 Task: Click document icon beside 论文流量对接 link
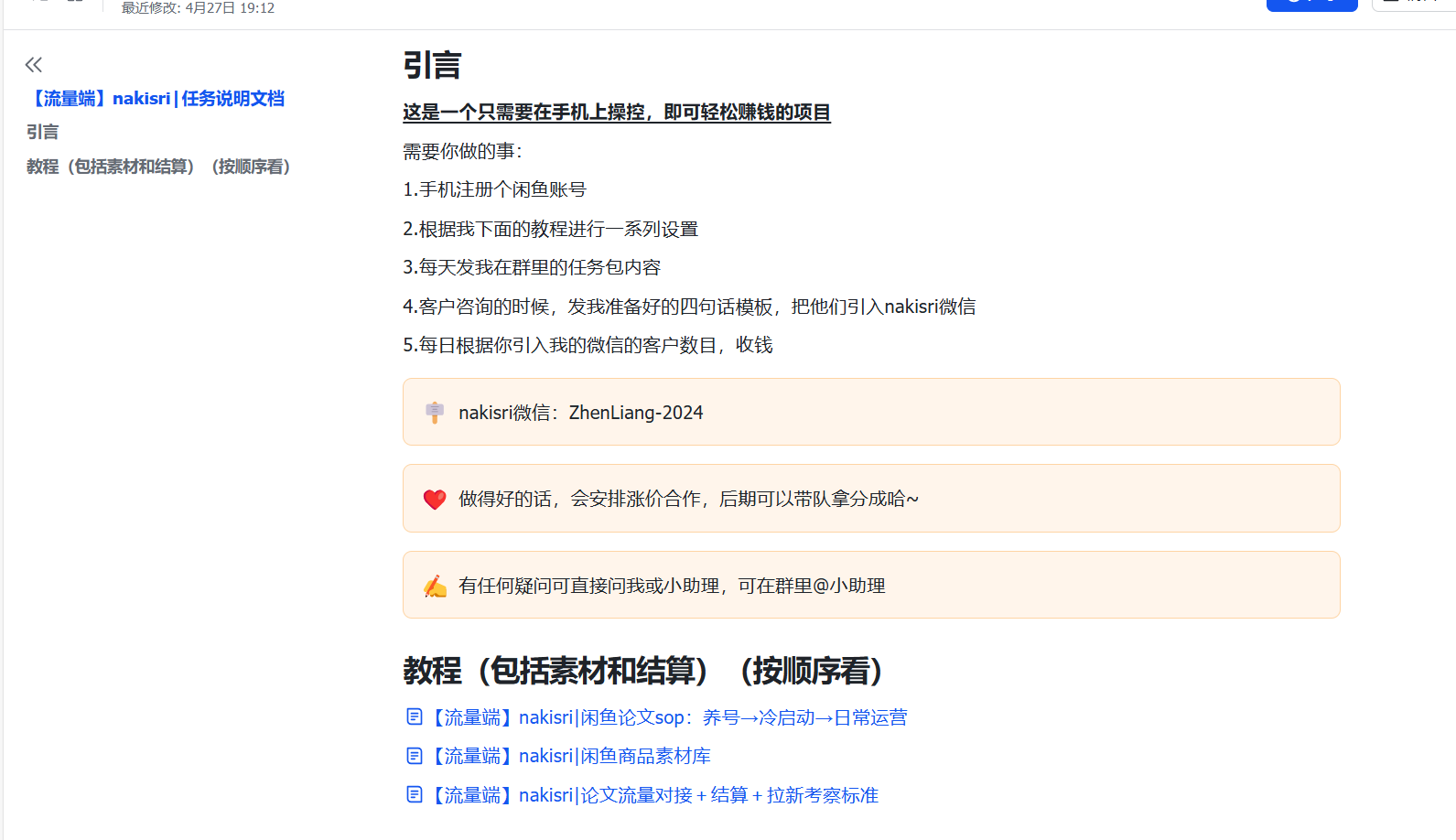click(415, 794)
